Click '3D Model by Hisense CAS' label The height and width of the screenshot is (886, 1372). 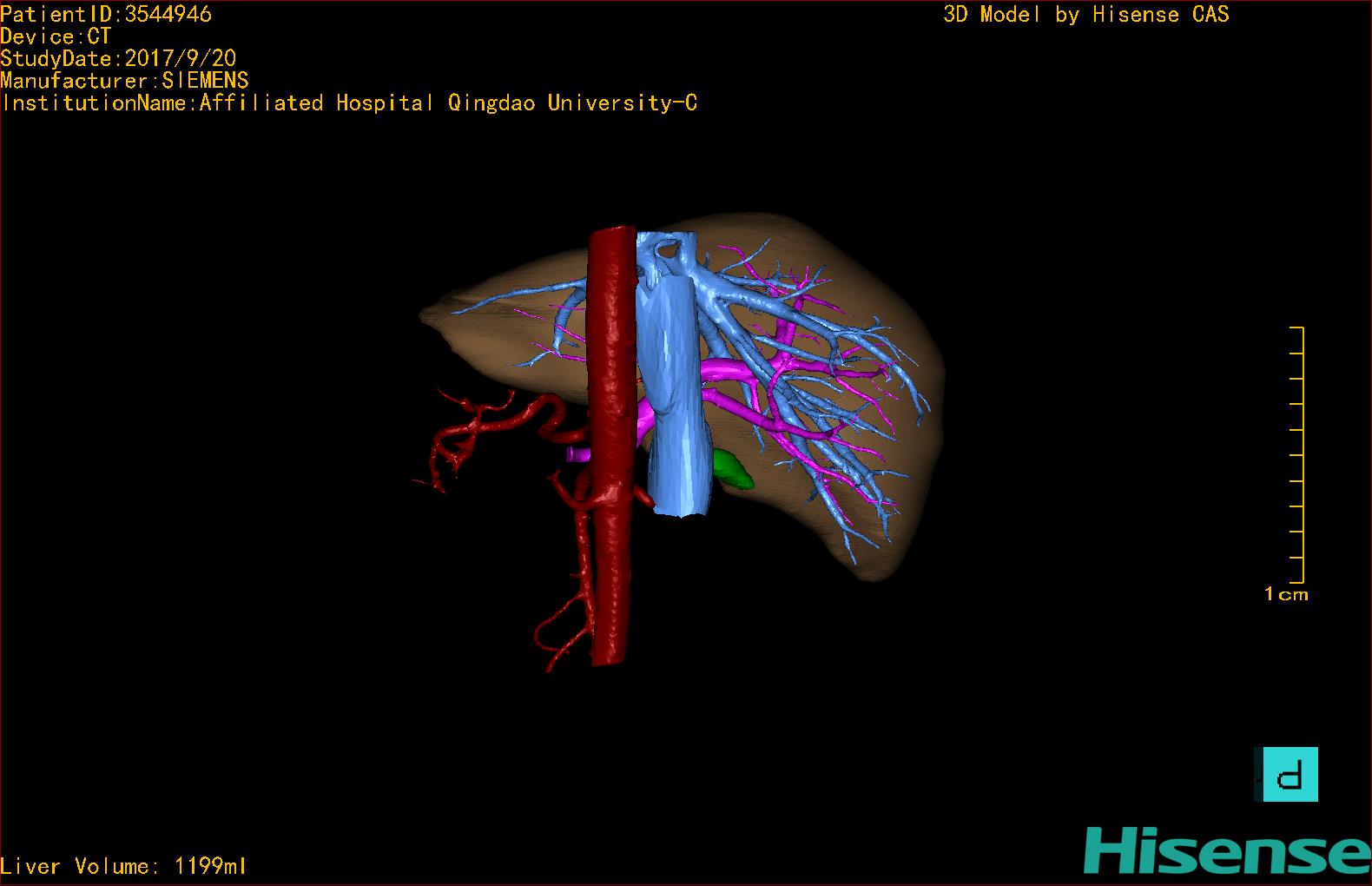1086,14
